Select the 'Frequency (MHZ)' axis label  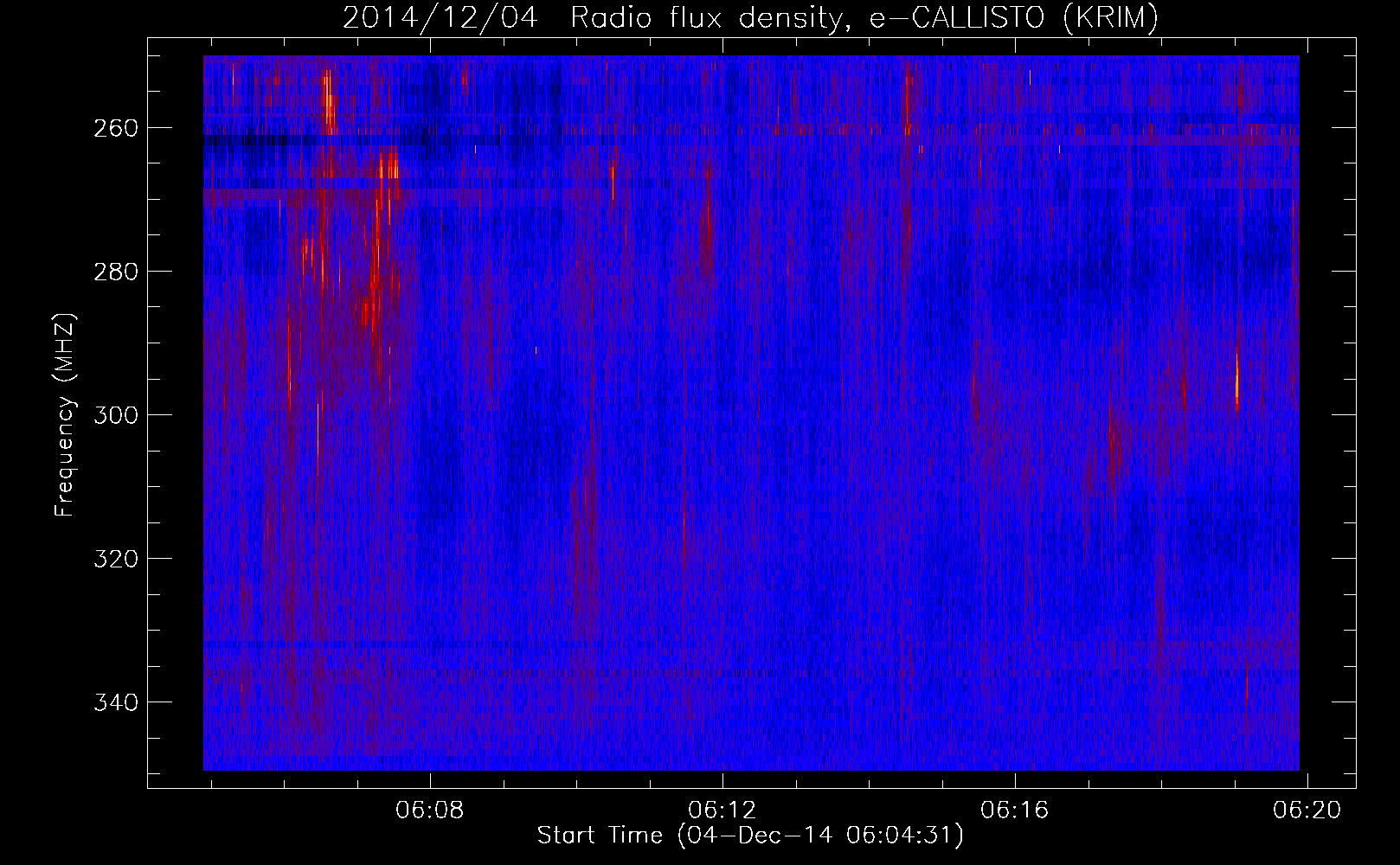coord(65,415)
